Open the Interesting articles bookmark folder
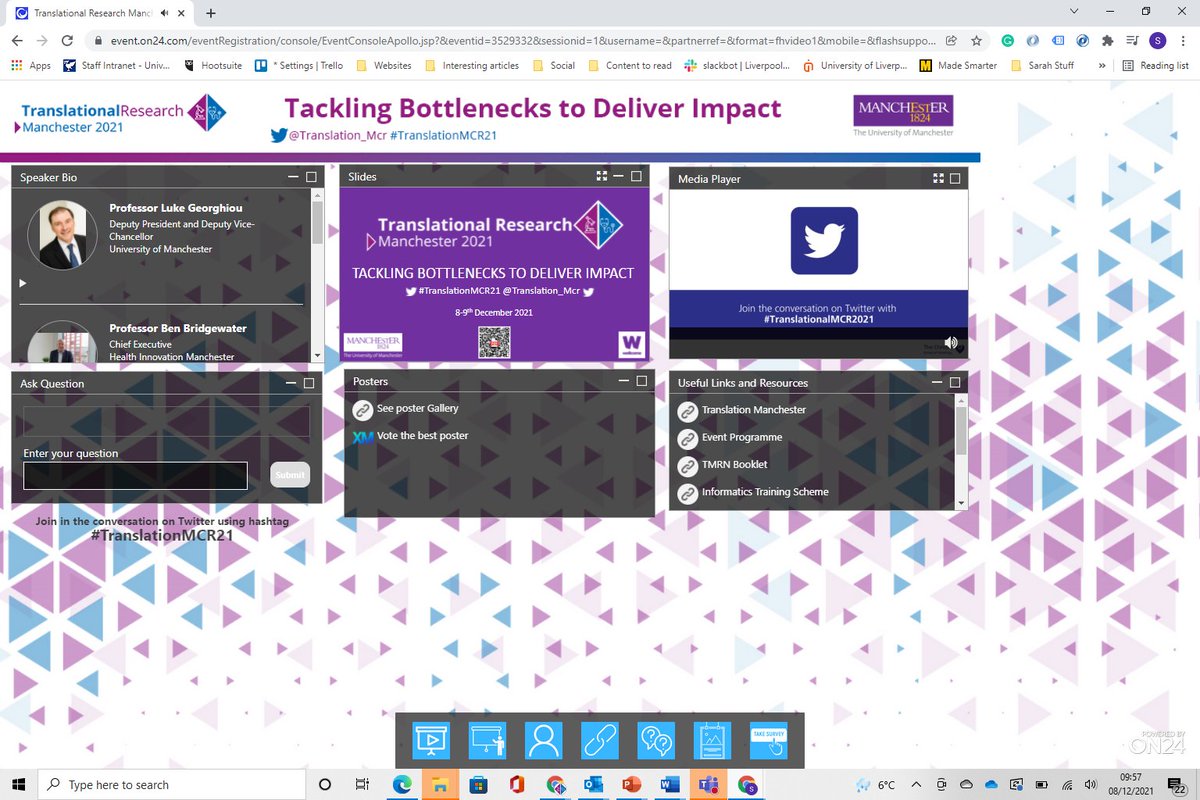 pyautogui.click(x=472, y=65)
